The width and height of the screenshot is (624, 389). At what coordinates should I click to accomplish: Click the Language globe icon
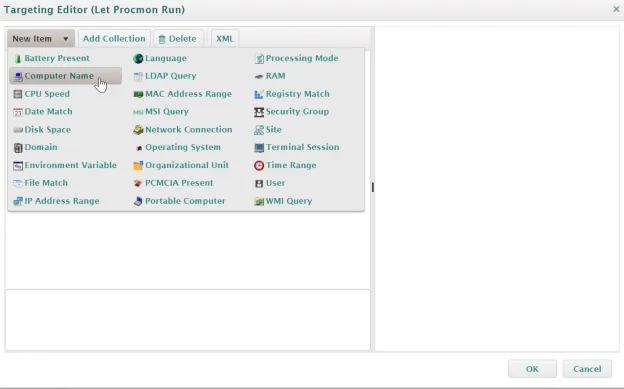pyautogui.click(x=138, y=59)
